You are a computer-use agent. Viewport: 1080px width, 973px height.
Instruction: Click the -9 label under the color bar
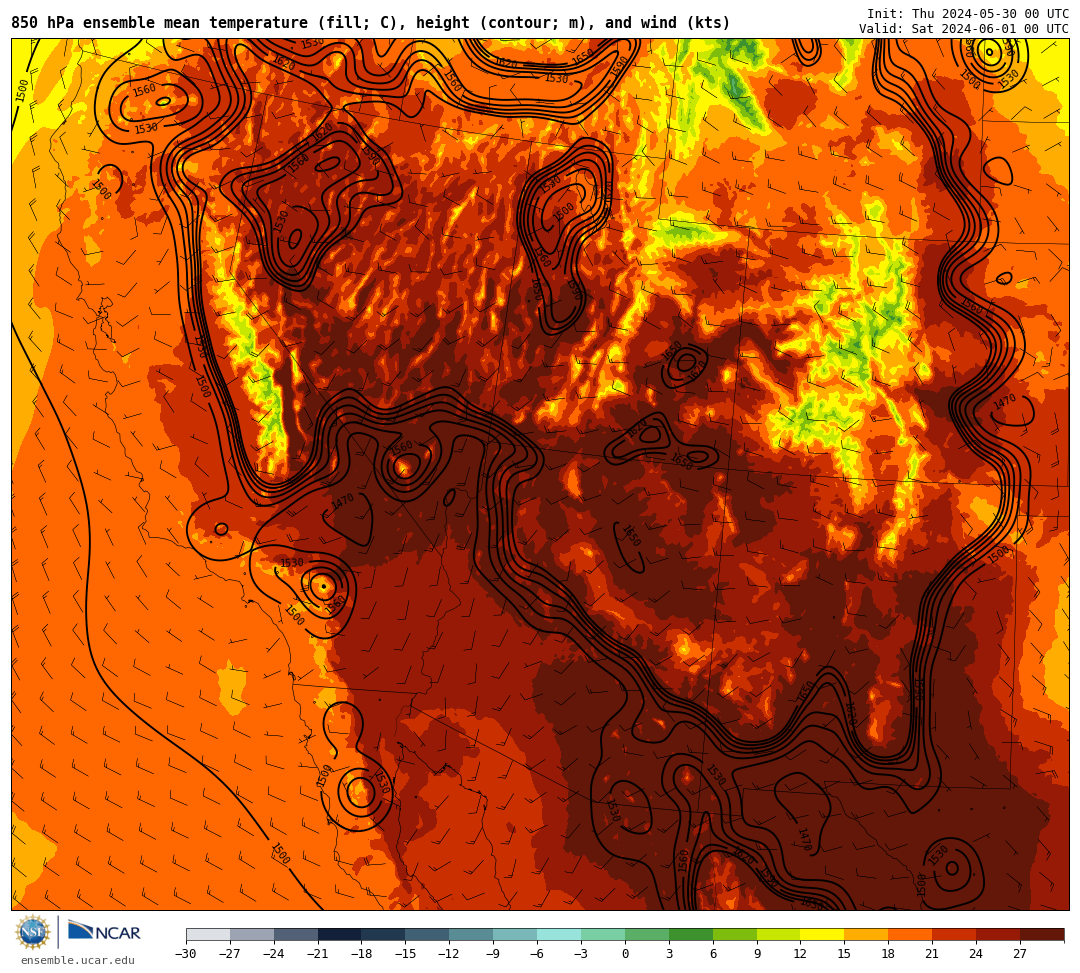(x=493, y=954)
